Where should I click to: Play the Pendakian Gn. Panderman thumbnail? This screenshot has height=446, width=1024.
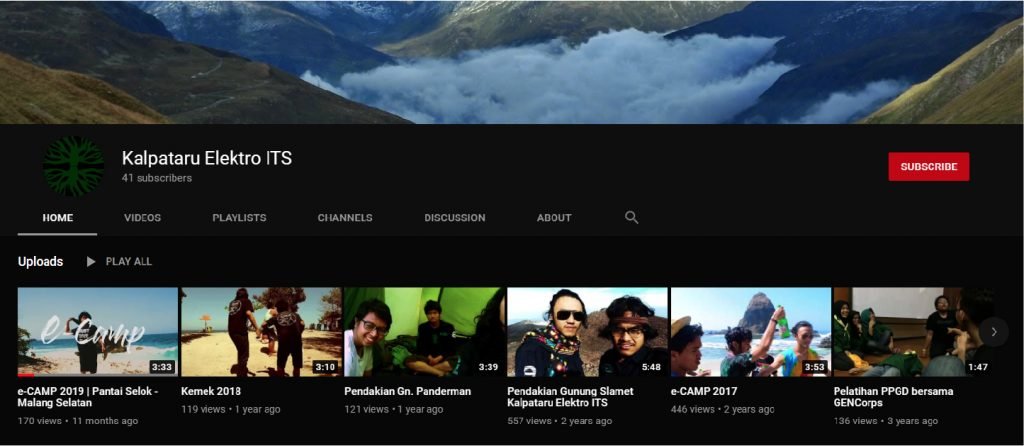tap(424, 332)
